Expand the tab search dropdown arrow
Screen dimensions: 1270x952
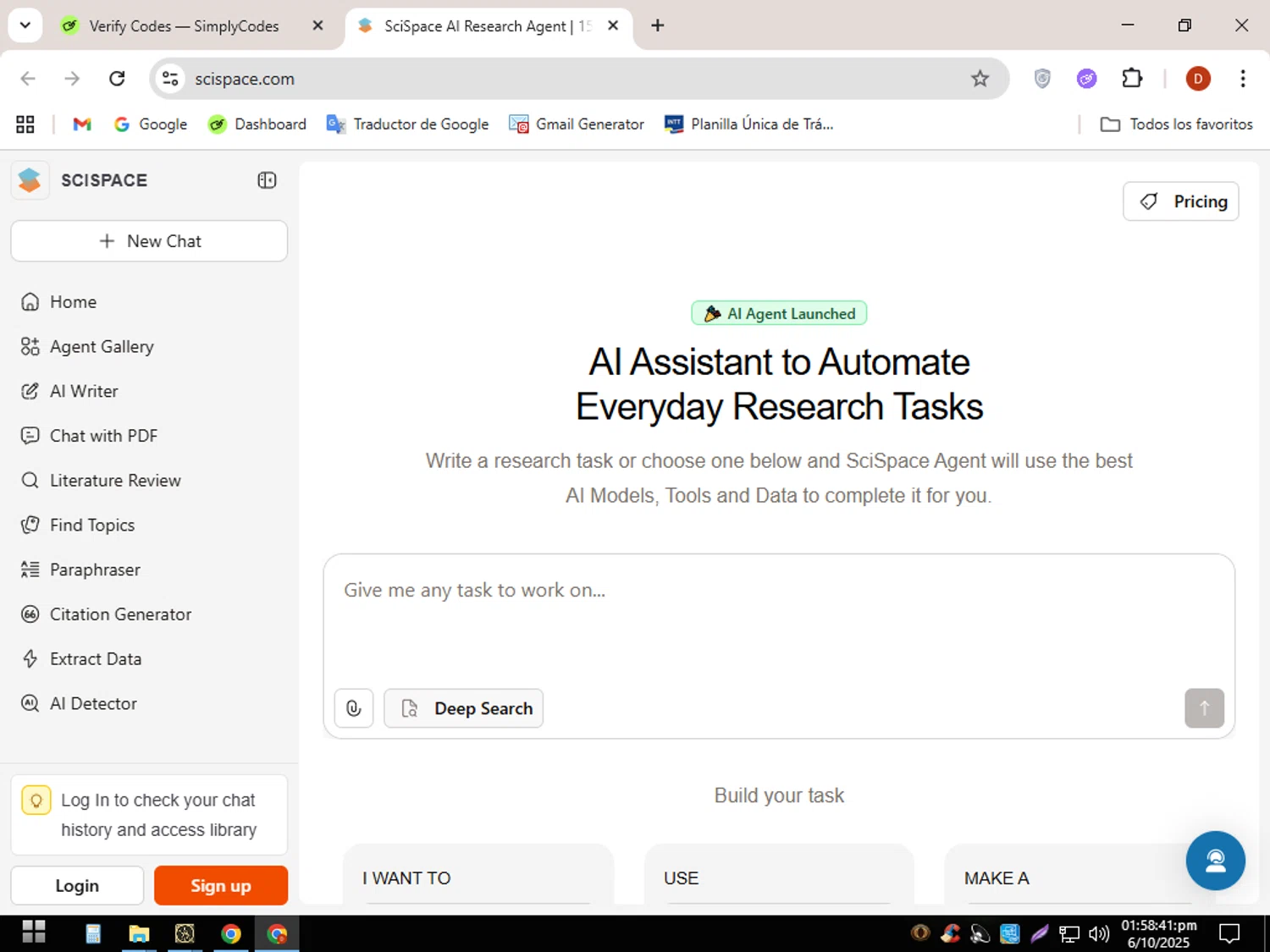pyautogui.click(x=25, y=25)
